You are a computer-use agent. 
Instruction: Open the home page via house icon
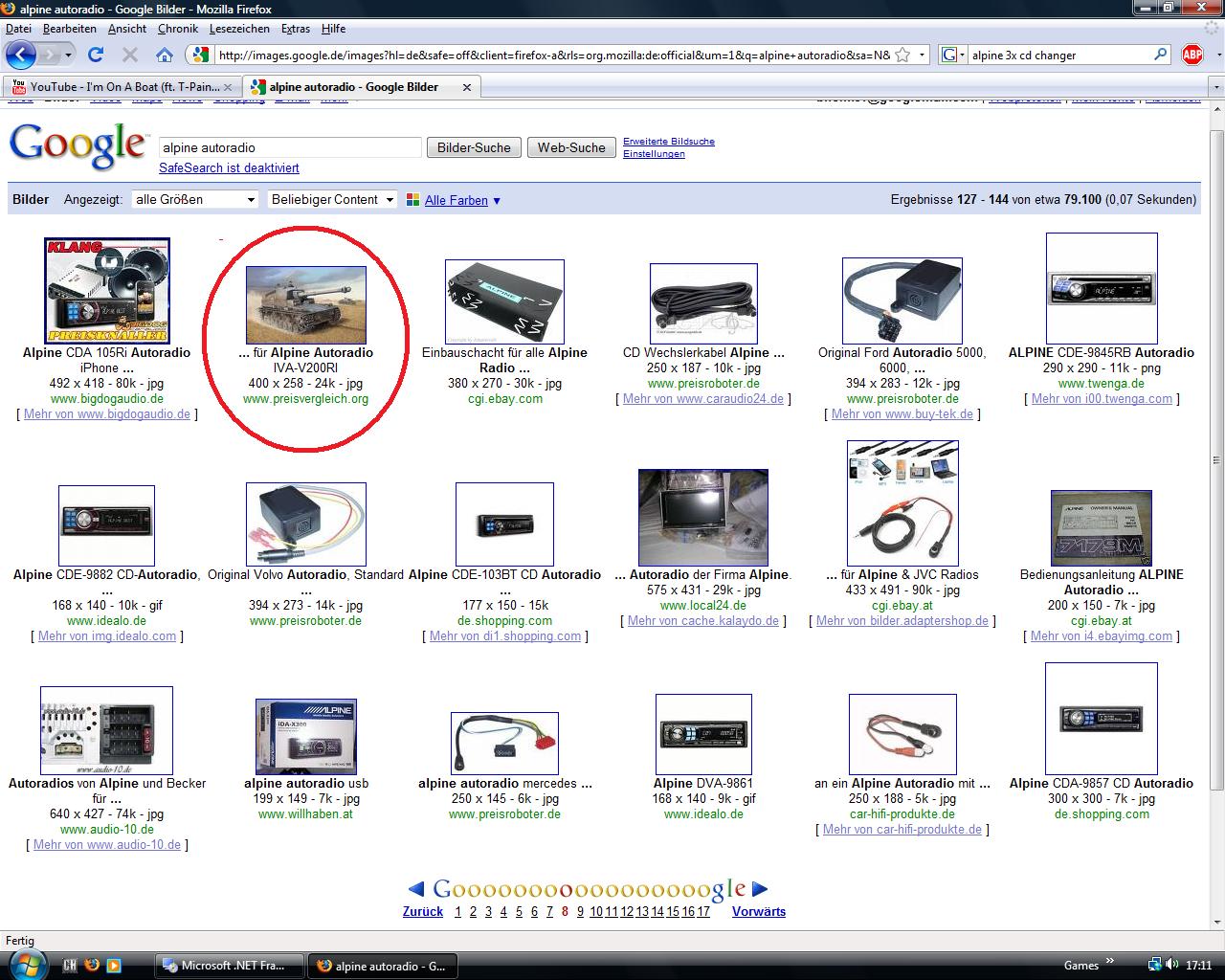click(x=165, y=55)
